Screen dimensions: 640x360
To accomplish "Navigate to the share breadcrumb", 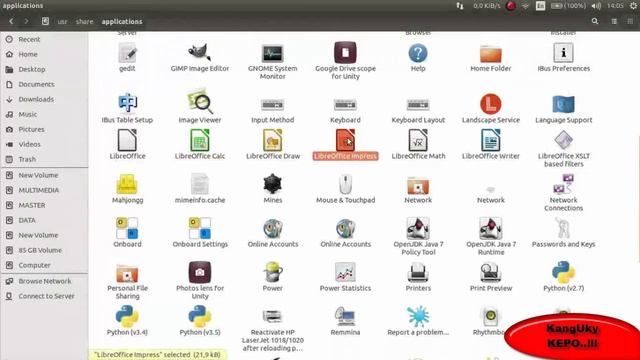I will click(84, 22).
